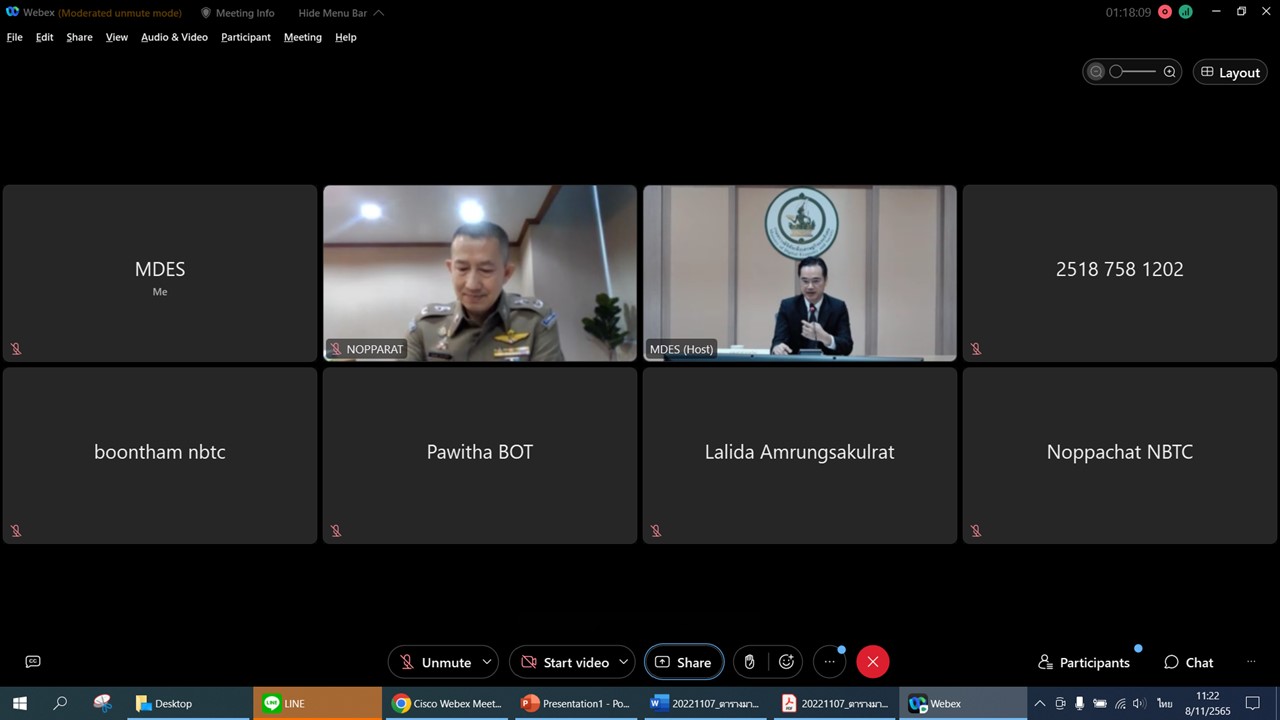Open the Participant menu
The height and width of the screenshot is (720, 1280).
[x=246, y=37]
